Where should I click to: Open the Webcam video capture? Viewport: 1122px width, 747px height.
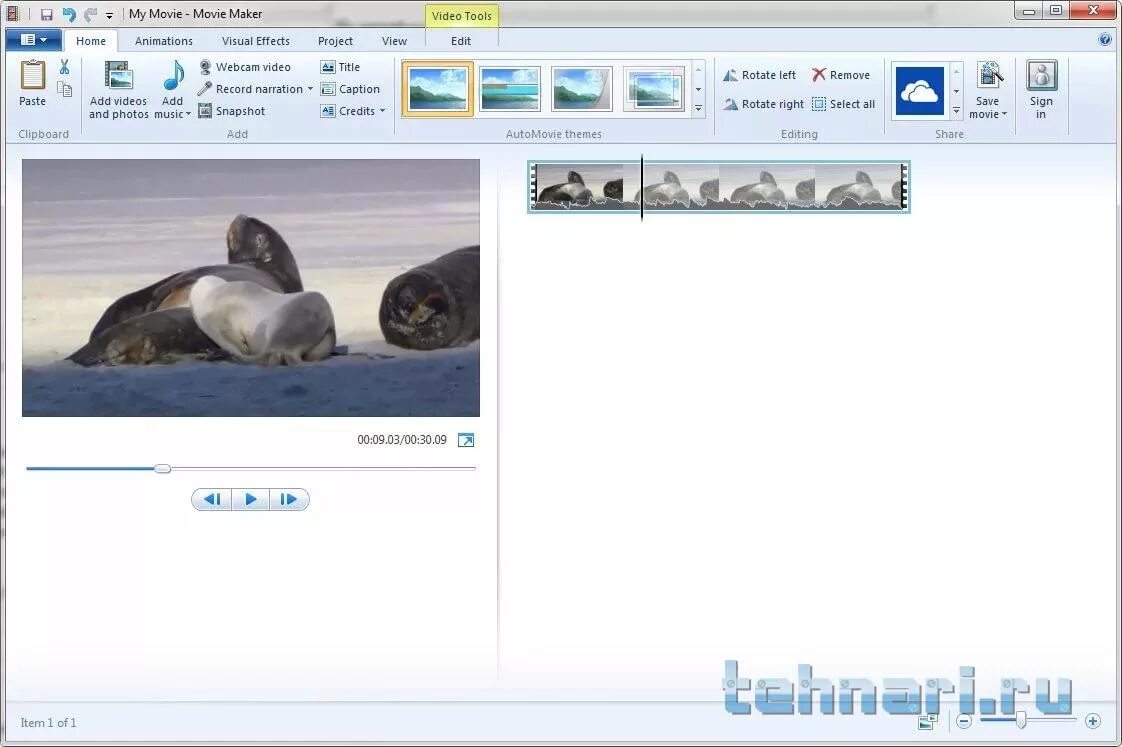pos(252,66)
